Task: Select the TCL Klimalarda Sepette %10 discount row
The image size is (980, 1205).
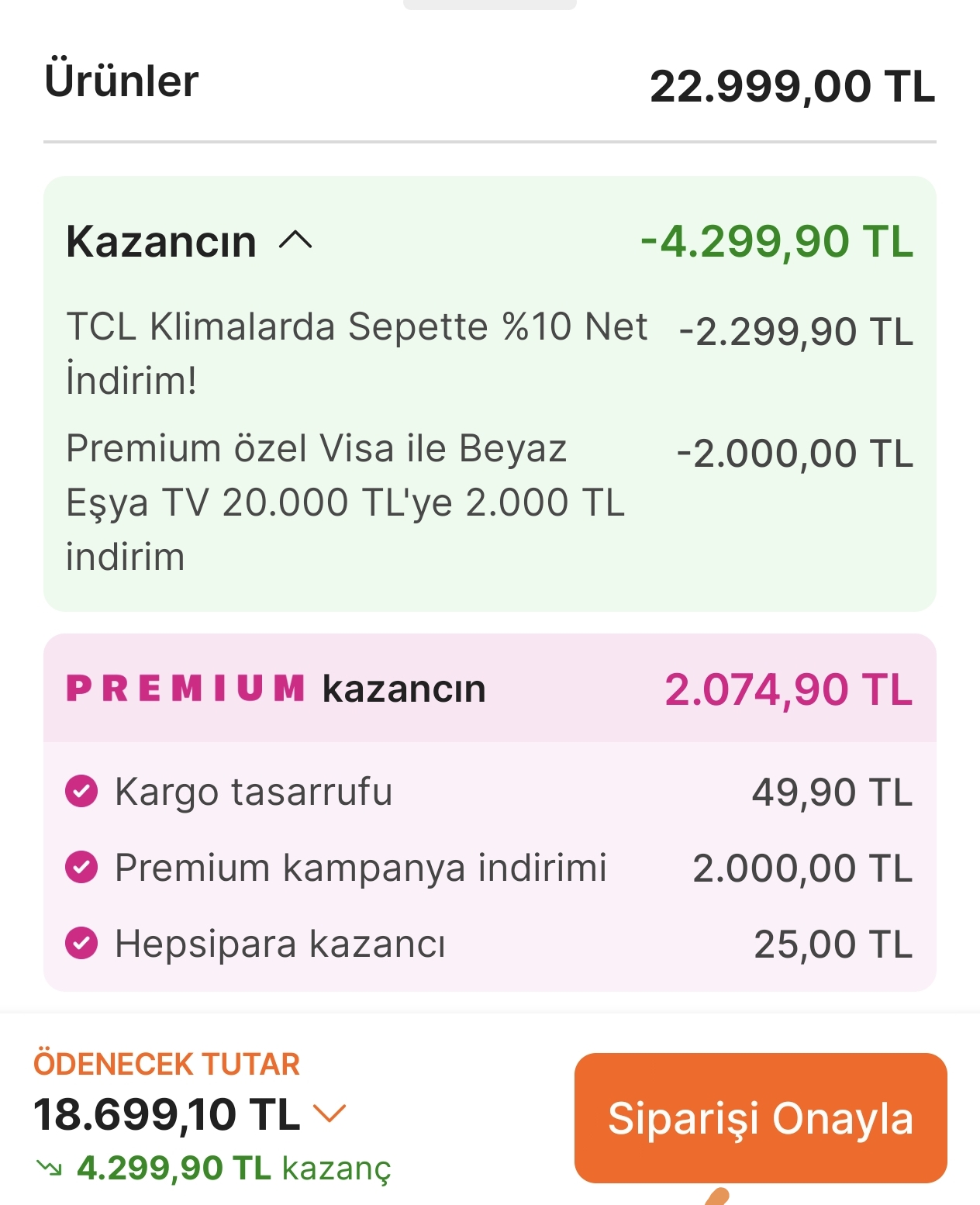Action: pyautogui.click(x=490, y=353)
